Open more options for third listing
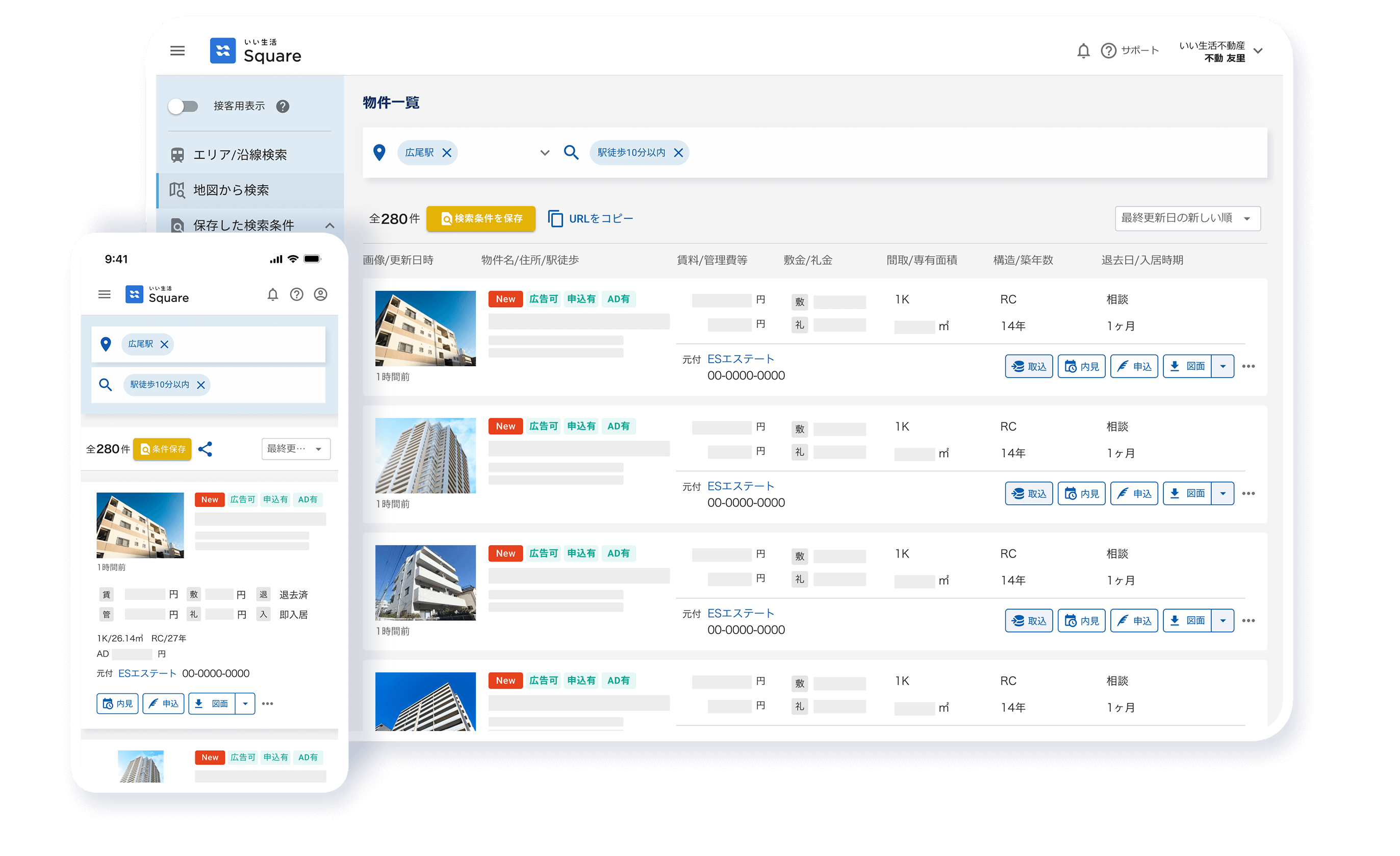 (x=1249, y=621)
